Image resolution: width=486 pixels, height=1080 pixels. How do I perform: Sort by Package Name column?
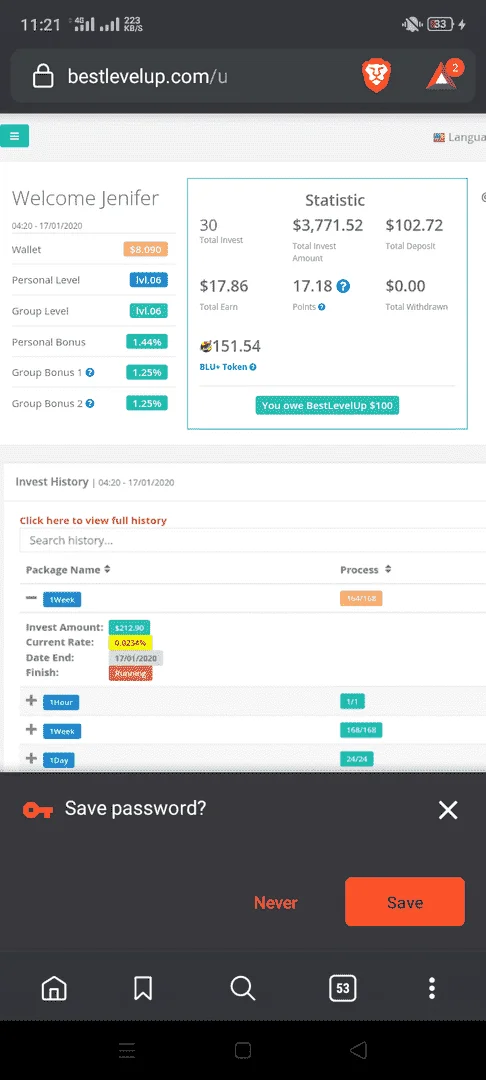68,570
